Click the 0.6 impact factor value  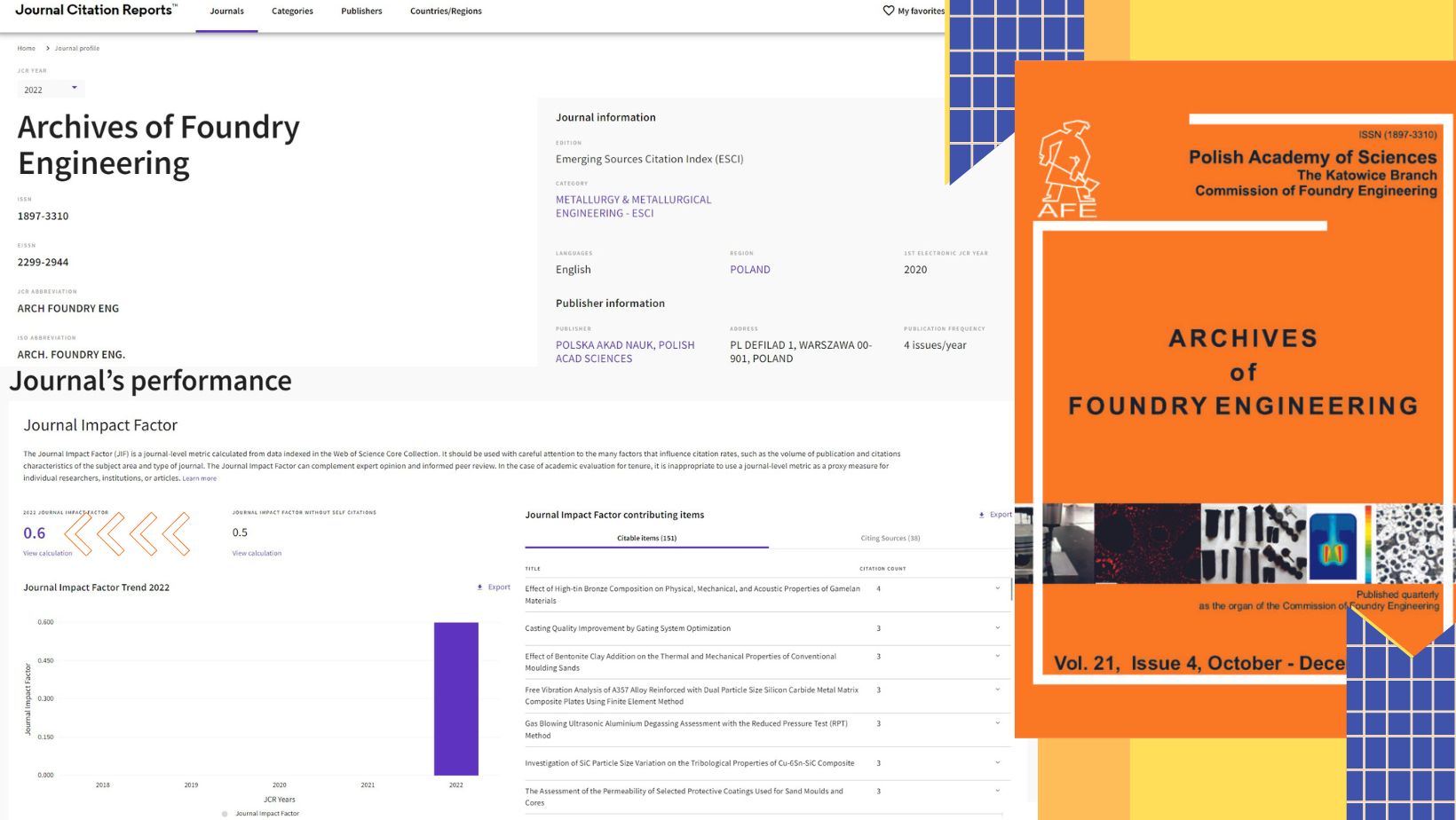pyautogui.click(x=34, y=533)
